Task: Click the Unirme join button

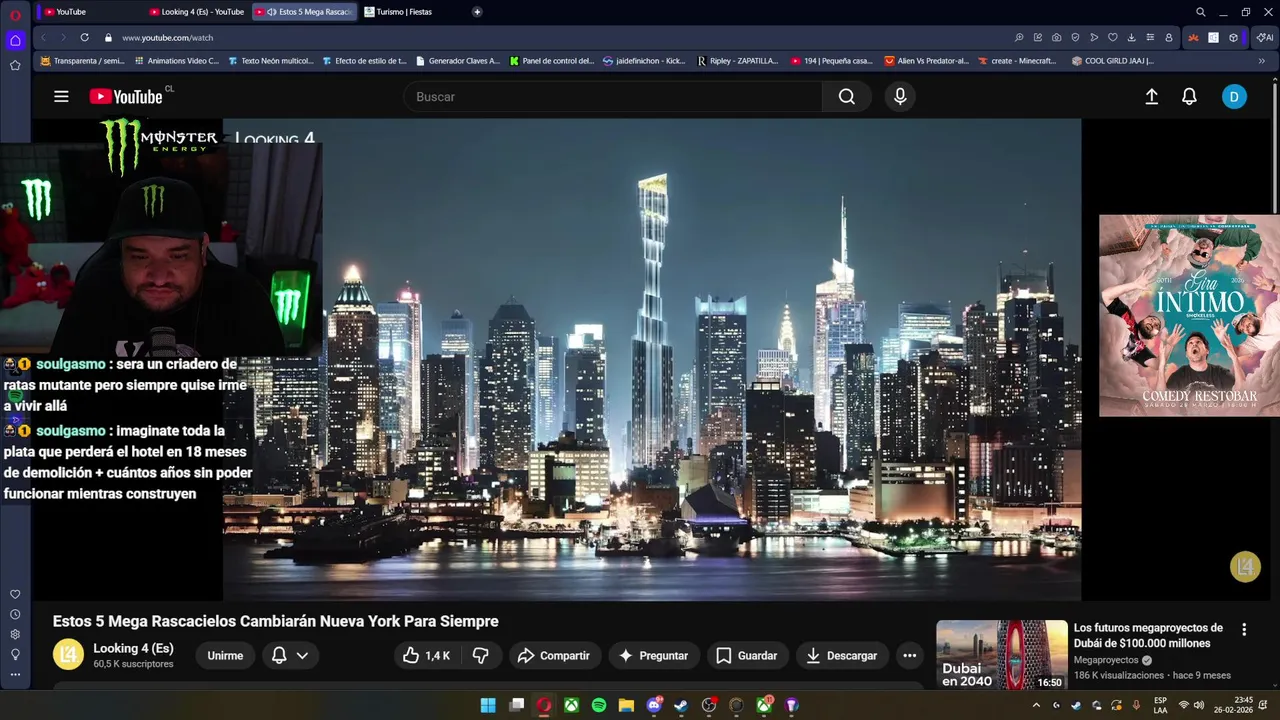Action: tap(225, 656)
